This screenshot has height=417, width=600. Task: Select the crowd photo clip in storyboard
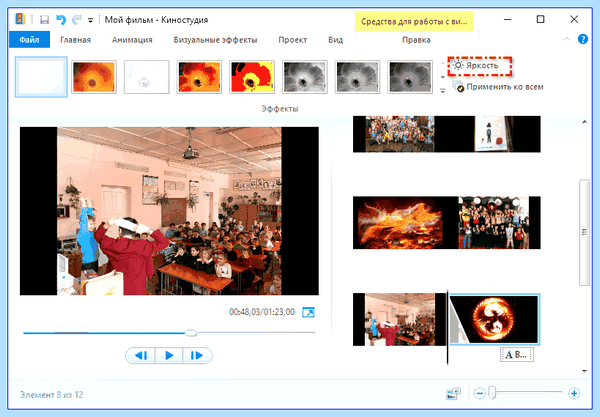click(x=400, y=134)
